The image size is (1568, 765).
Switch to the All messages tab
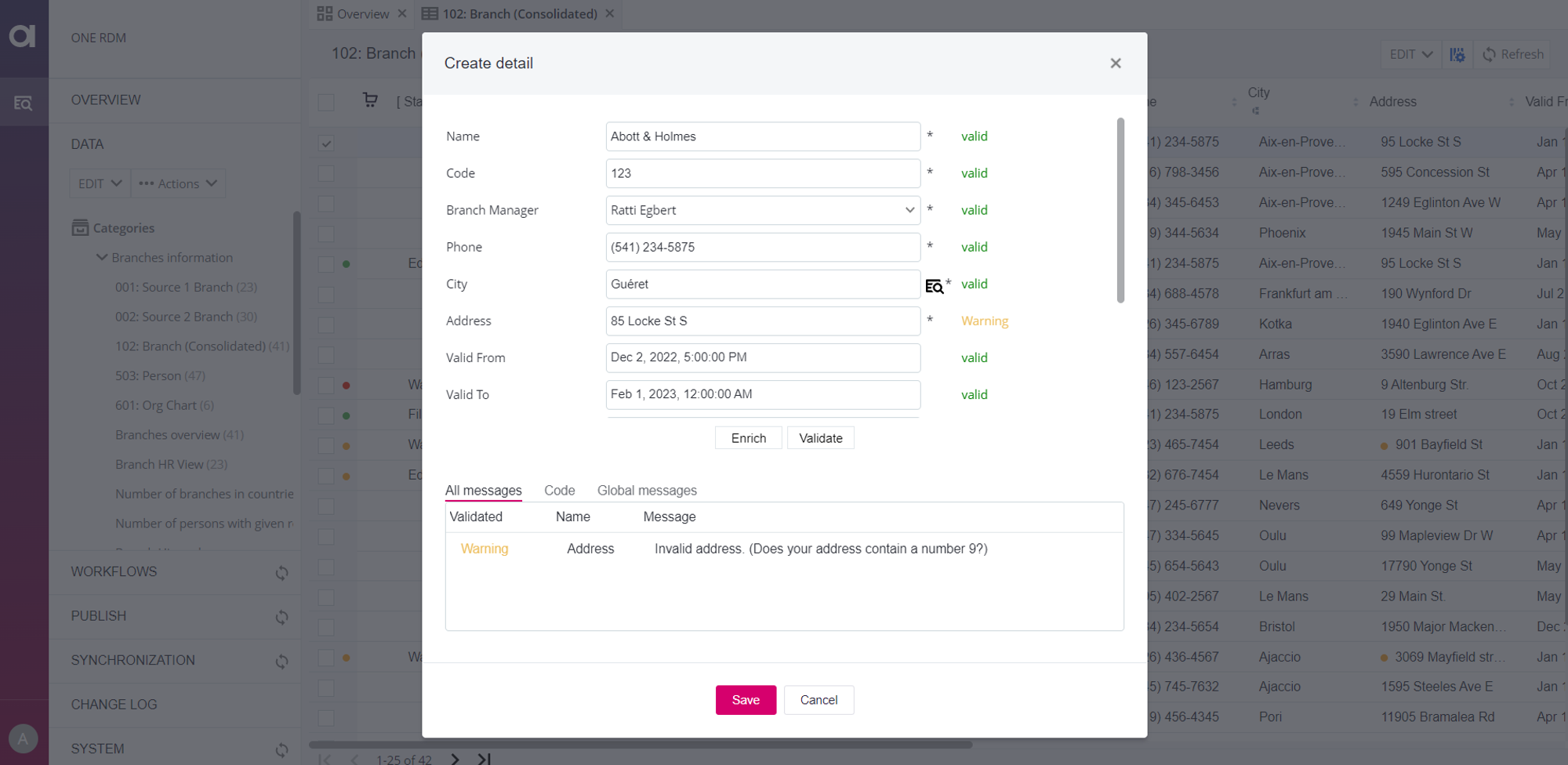click(483, 491)
